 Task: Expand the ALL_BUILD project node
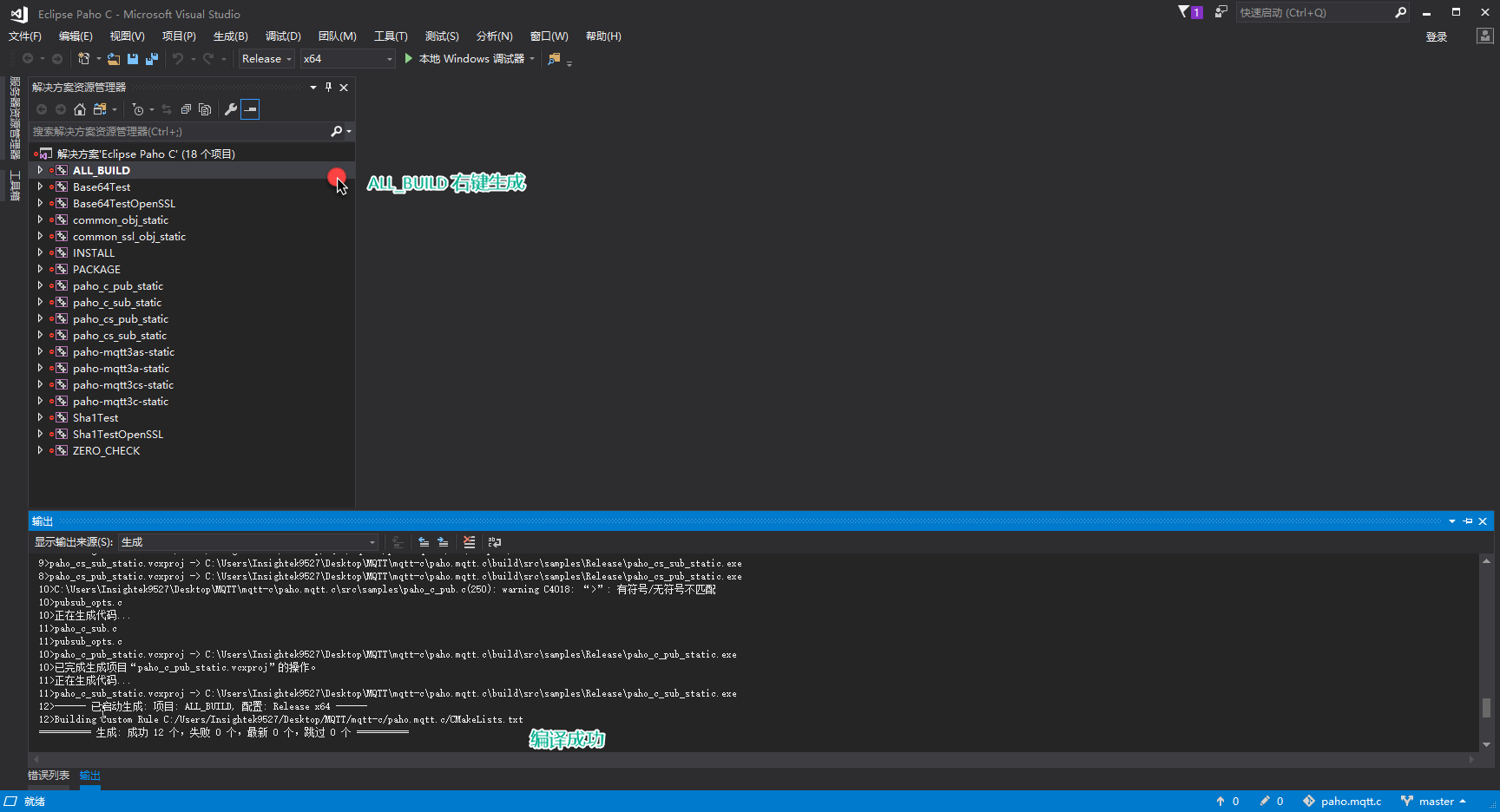coord(40,170)
